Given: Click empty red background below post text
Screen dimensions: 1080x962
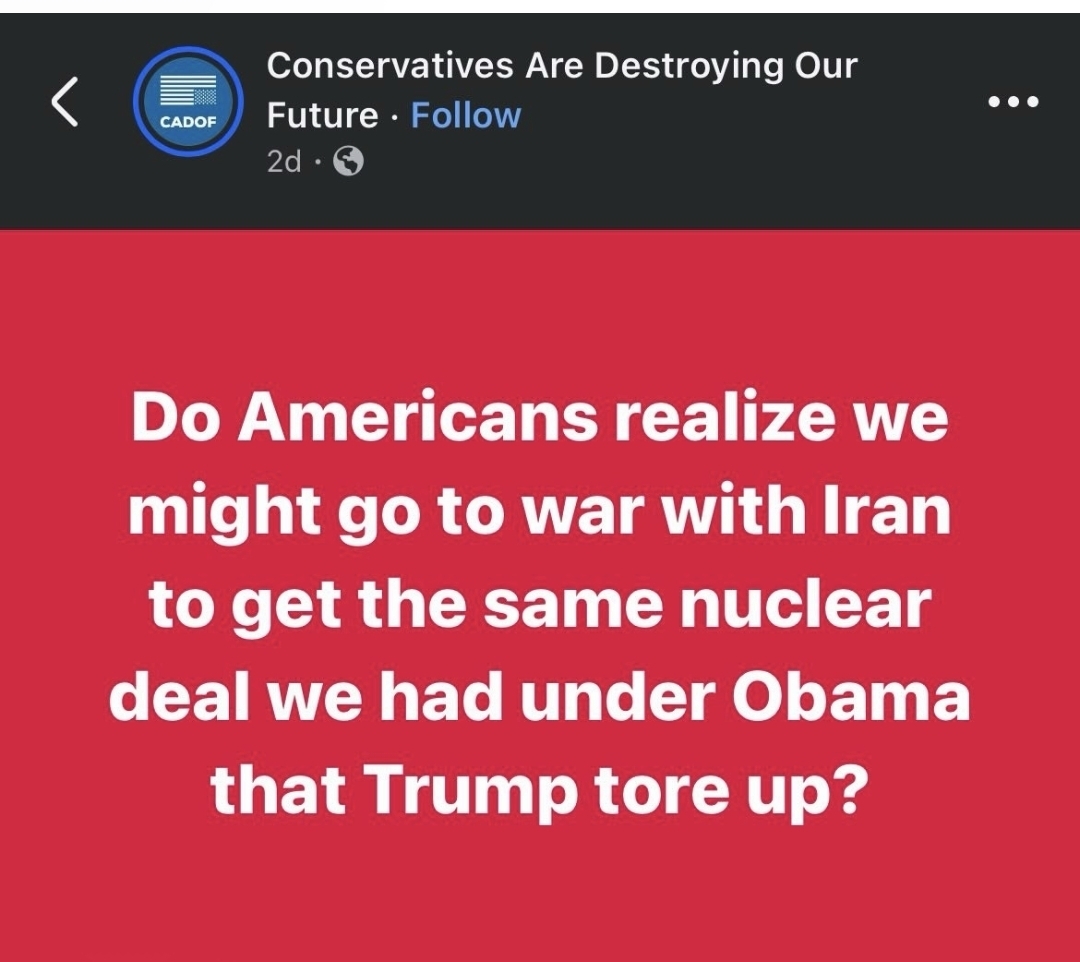Looking at the screenshot, I should coord(540,895).
